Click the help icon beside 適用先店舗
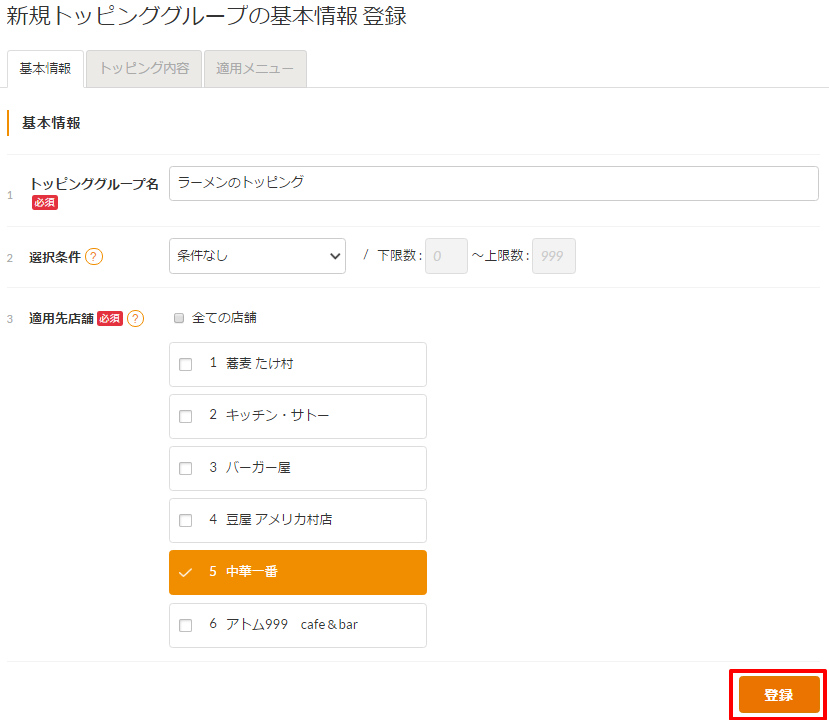The height and width of the screenshot is (720, 829). (x=135, y=319)
